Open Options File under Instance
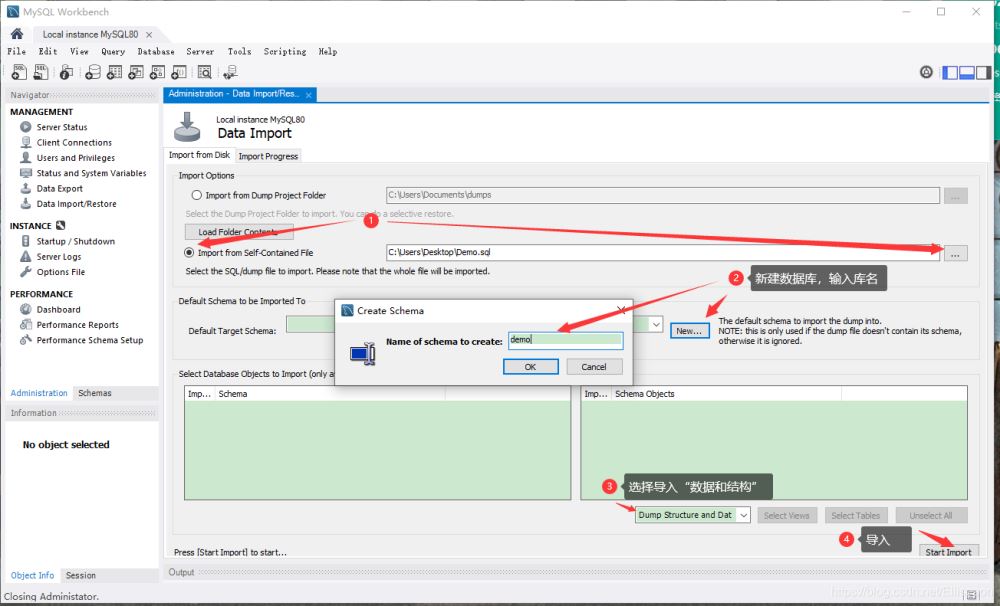Image resolution: width=1000 pixels, height=606 pixels. point(60,271)
